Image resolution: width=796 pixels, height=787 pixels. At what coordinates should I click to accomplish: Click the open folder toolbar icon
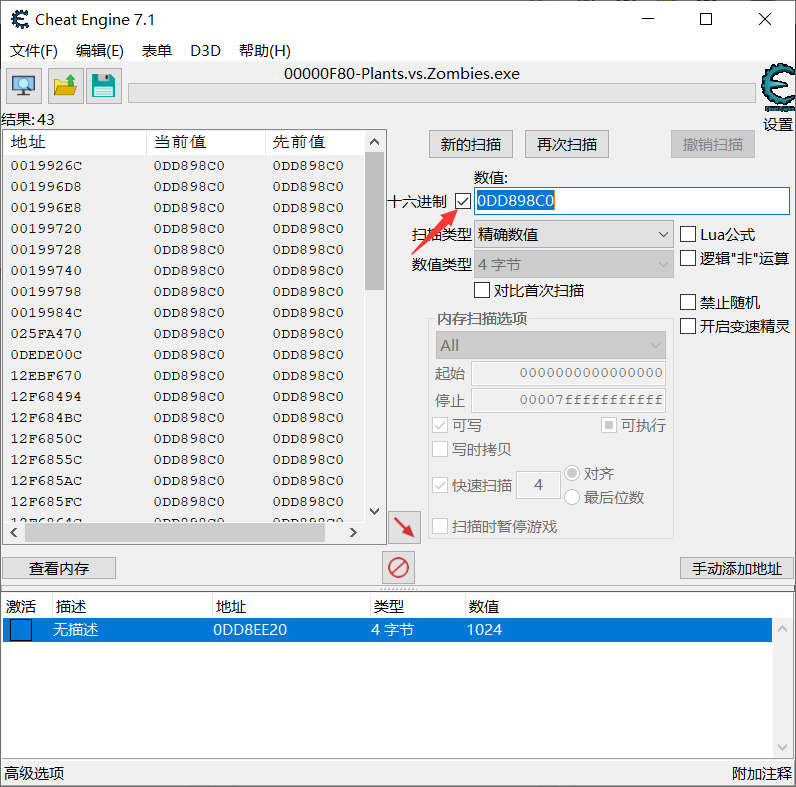(x=66, y=86)
